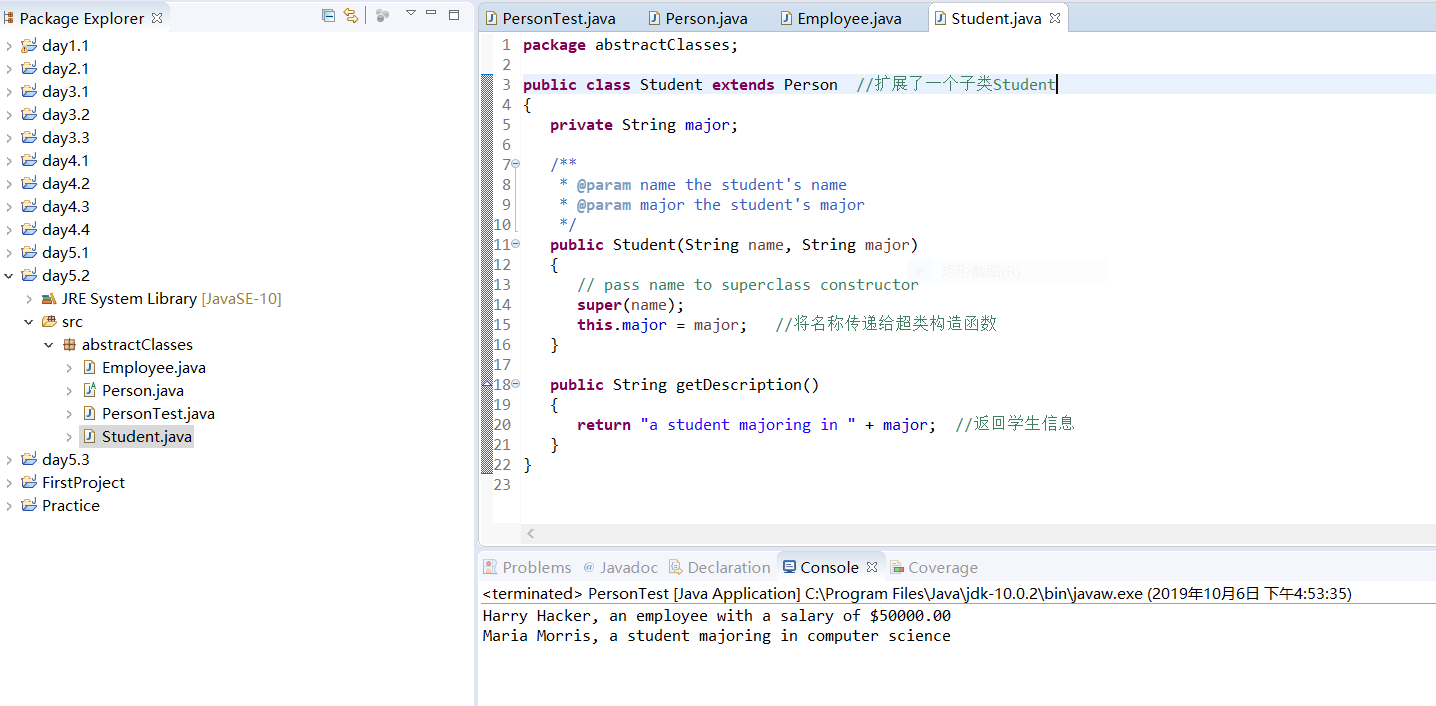Image resolution: width=1436 pixels, height=706 pixels.
Task: Expand the day4.4 project
Action: [9, 230]
